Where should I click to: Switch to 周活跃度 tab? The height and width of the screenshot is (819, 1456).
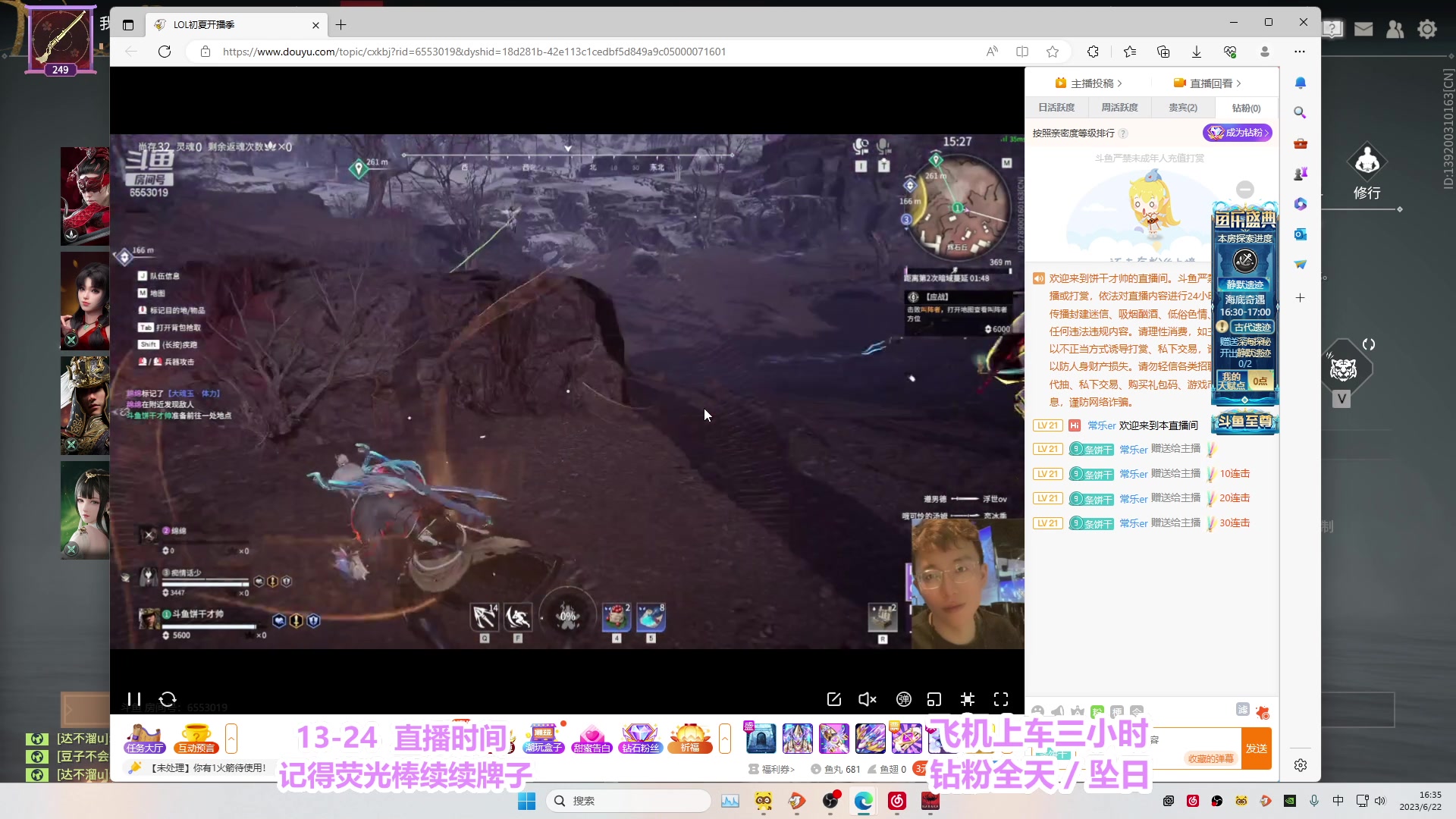[1120, 108]
